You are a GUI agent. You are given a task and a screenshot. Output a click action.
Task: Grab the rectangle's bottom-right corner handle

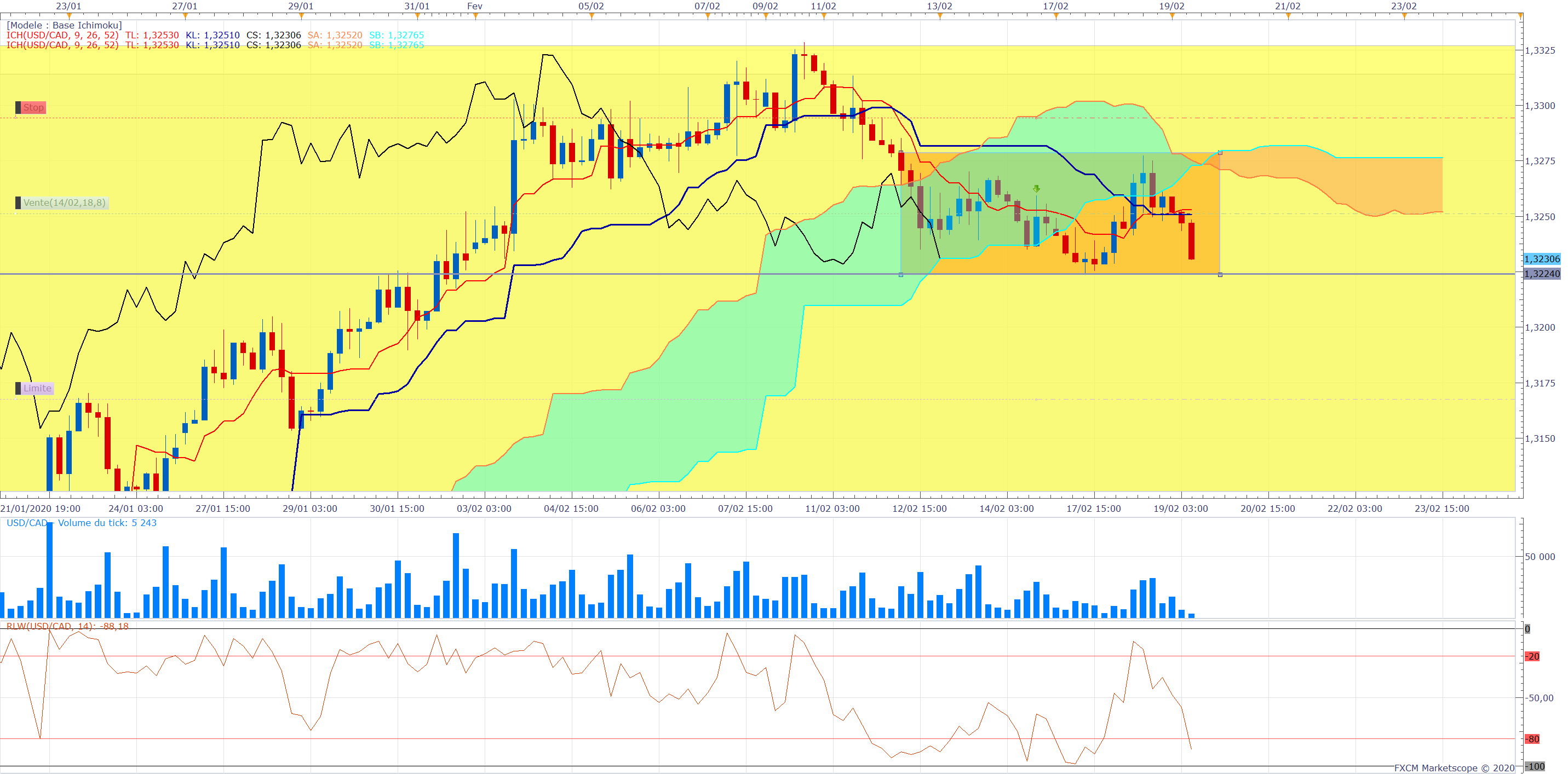click(1220, 275)
